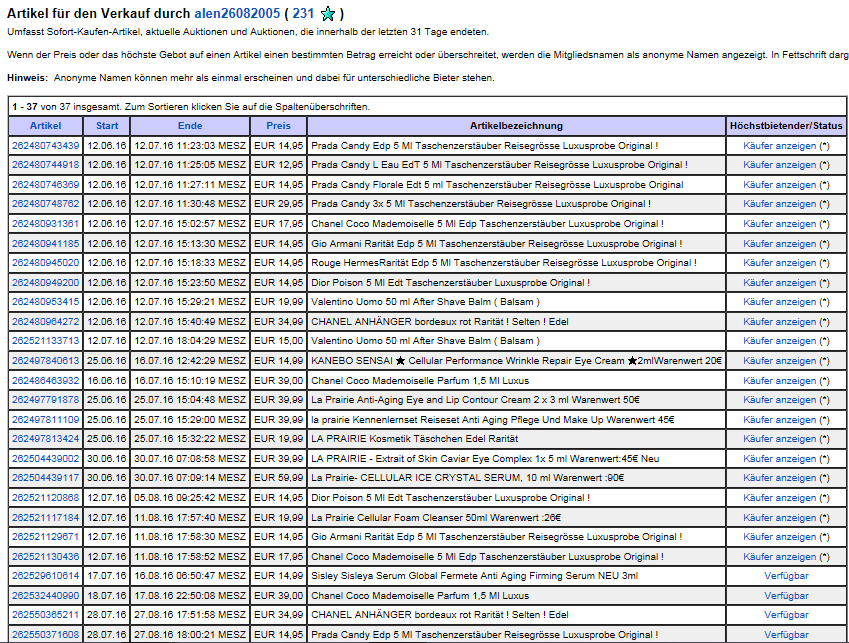Open item number 262521133713

pos(45,340)
